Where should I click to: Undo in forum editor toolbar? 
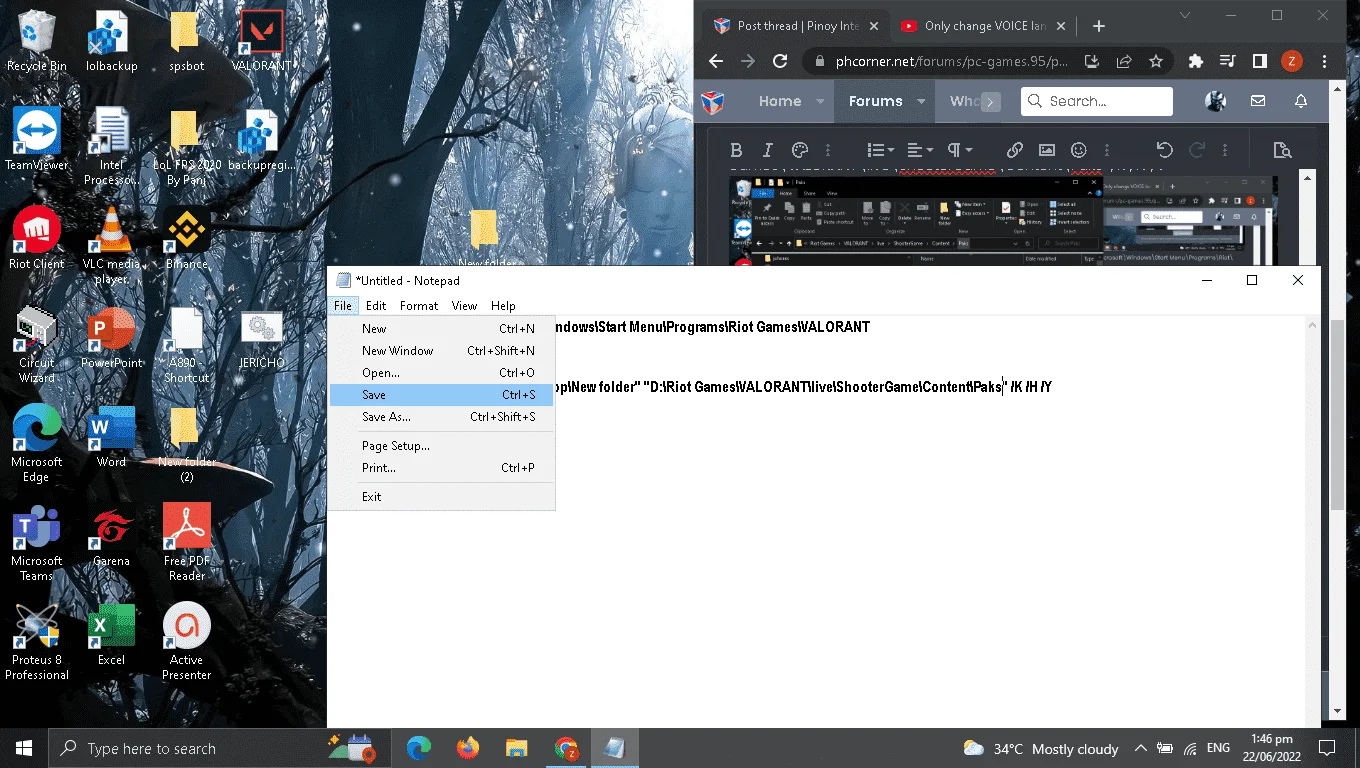coord(1164,150)
